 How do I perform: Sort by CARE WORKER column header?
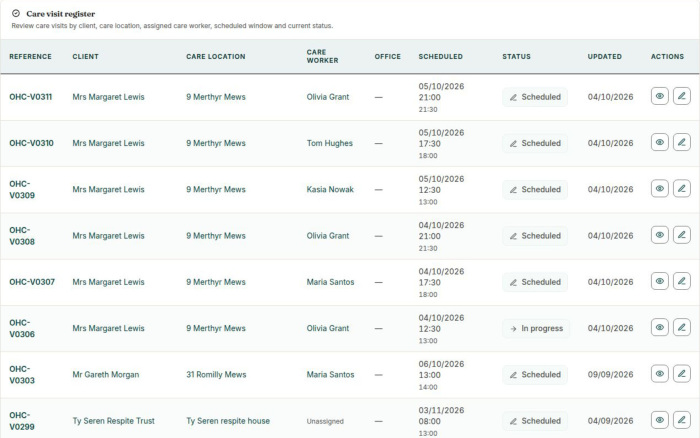322,56
